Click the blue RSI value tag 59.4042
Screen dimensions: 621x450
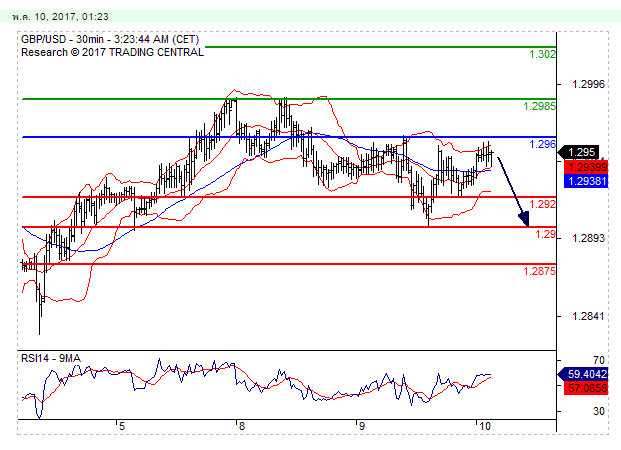pos(583,374)
